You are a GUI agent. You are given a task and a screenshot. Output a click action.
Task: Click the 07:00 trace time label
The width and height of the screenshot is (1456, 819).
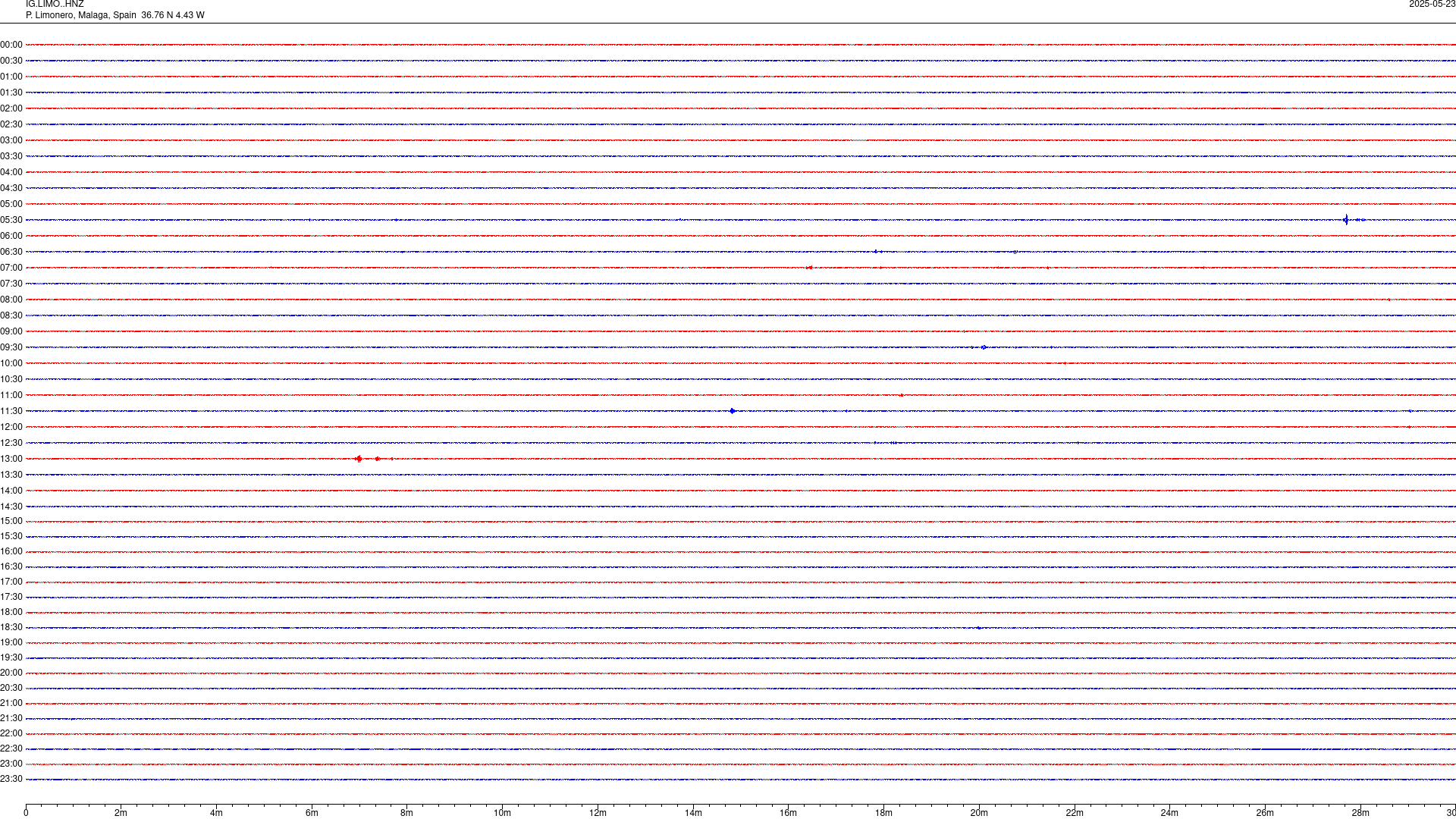pyautogui.click(x=11, y=268)
